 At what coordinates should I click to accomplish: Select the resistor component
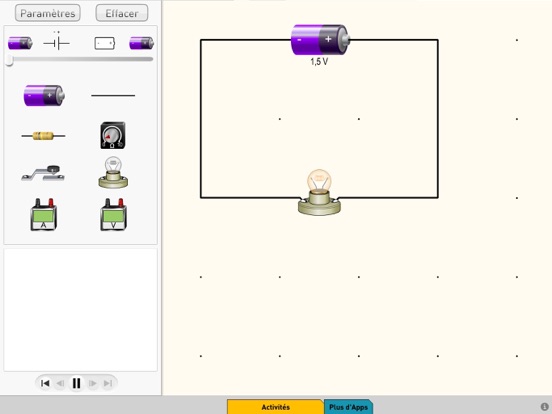coord(43,136)
